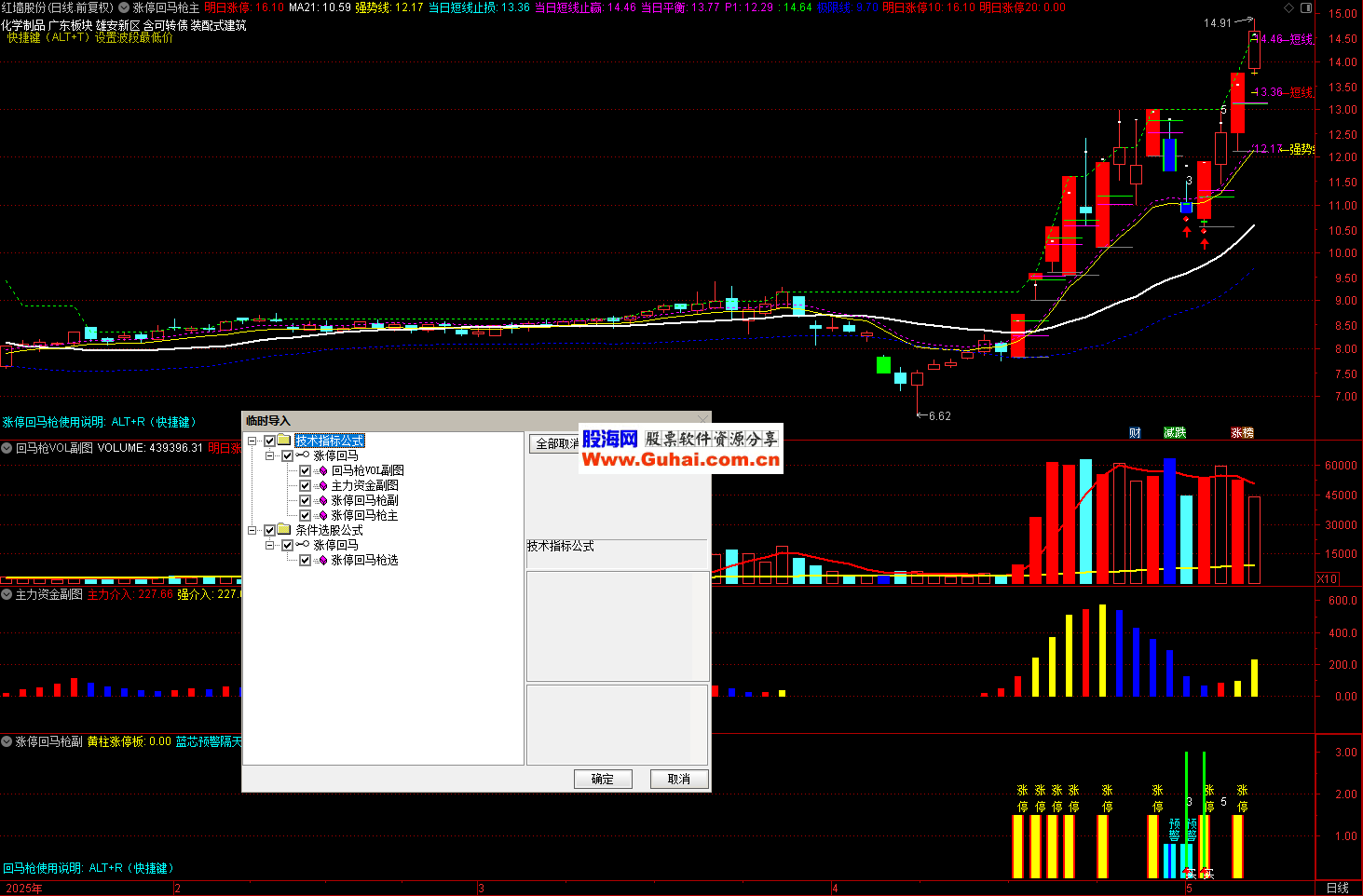Open 张停回马枪使用说明 ALT+R link
The height and width of the screenshot is (896, 1363).
[100, 422]
